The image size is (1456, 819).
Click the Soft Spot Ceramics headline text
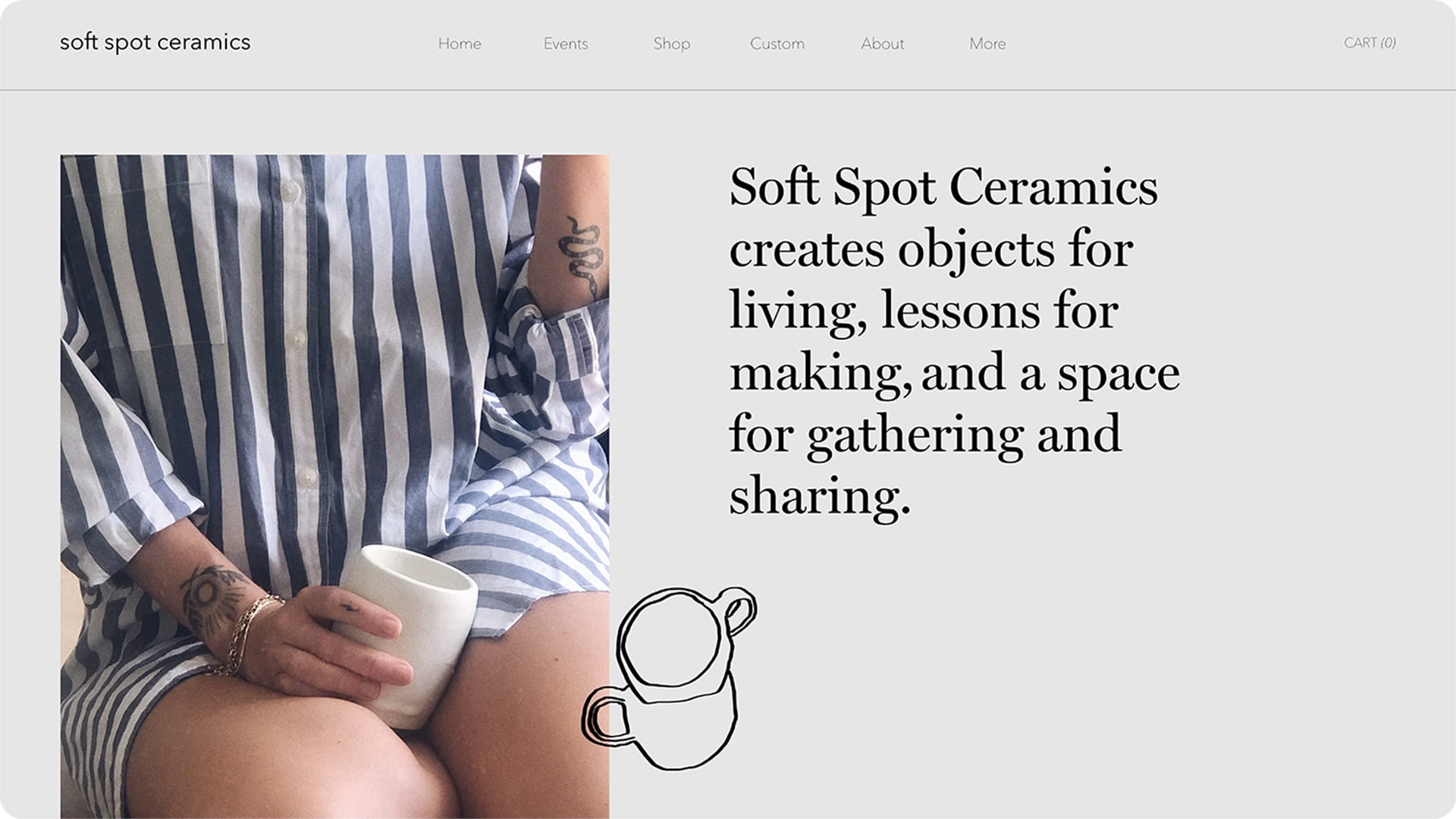(943, 187)
